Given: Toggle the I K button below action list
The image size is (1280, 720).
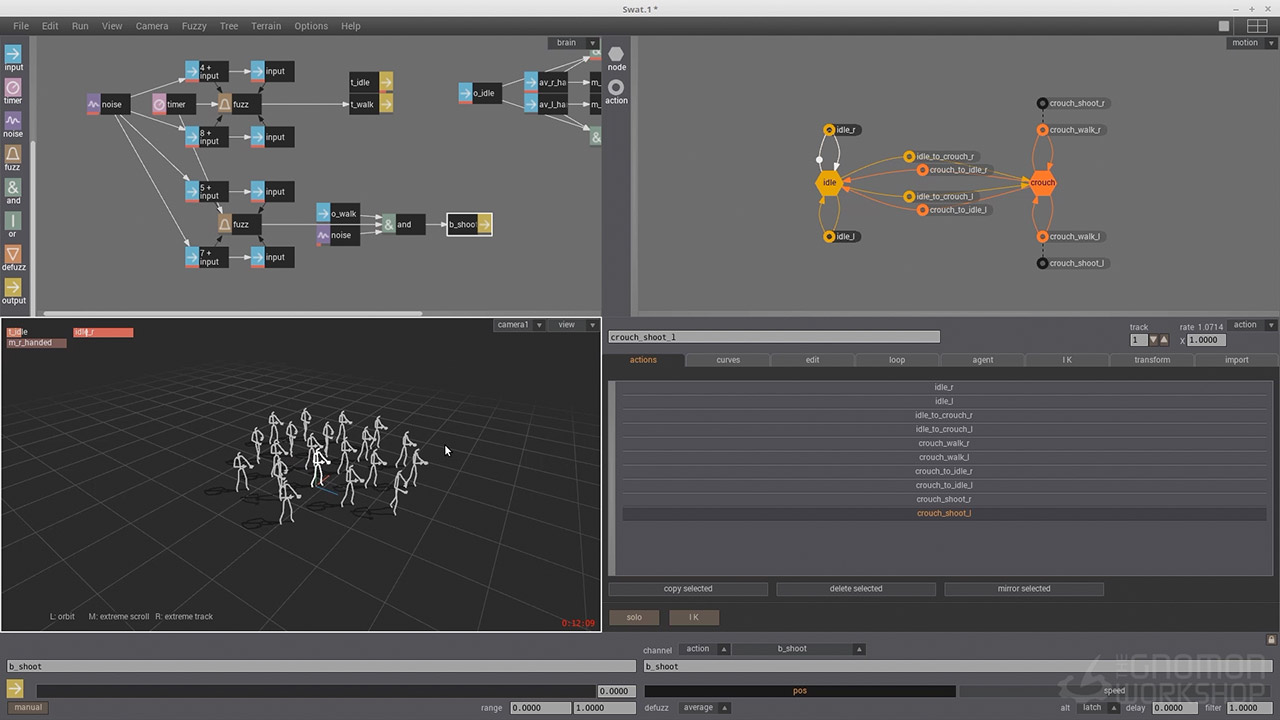Looking at the screenshot, I should coord(693,617).
